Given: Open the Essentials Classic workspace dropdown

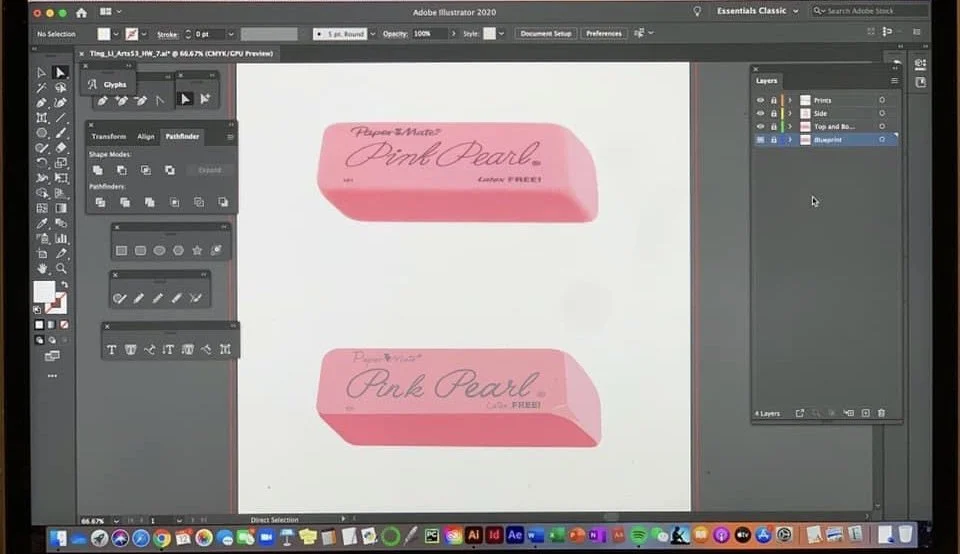Looking at the screenshot, I should 757,11.
